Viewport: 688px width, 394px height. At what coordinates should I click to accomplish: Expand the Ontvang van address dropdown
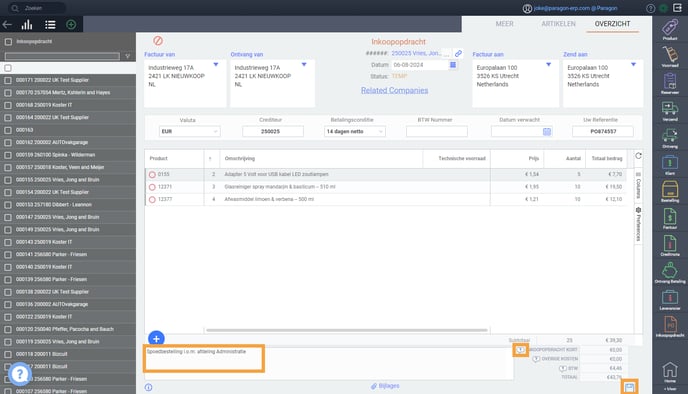(x=304, y=64)
